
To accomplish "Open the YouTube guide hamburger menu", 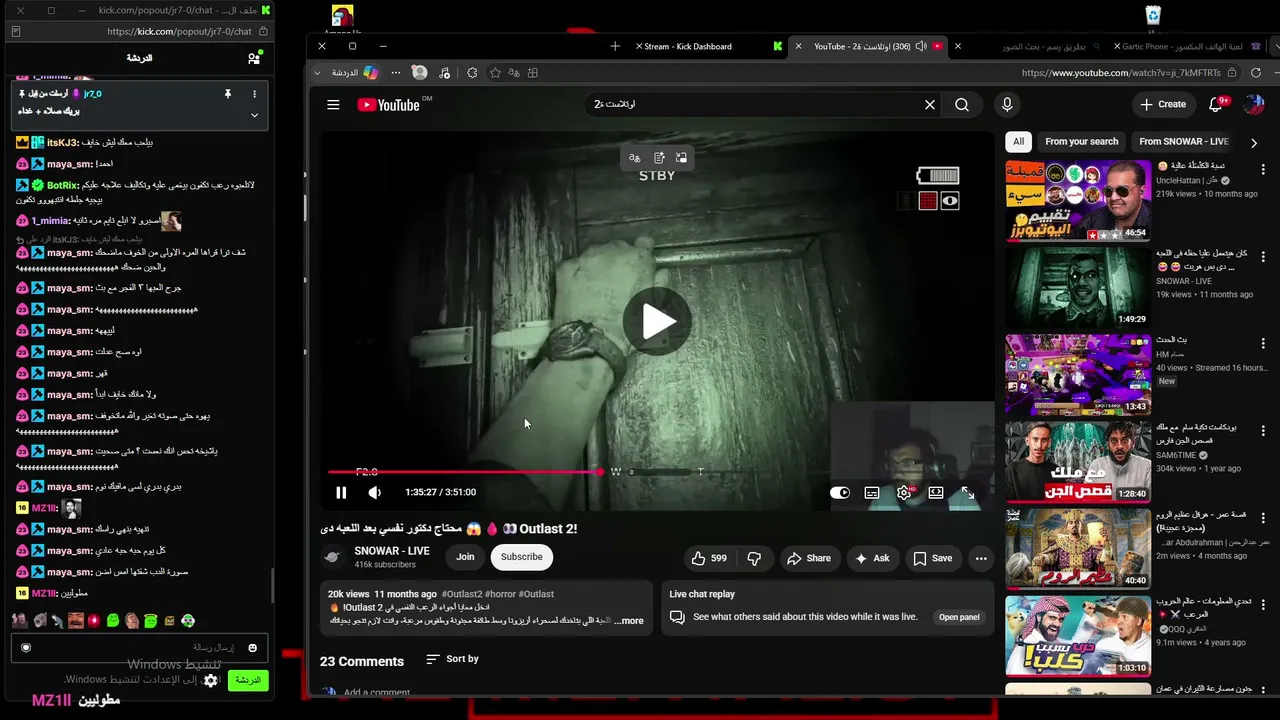I will point(333,105).
